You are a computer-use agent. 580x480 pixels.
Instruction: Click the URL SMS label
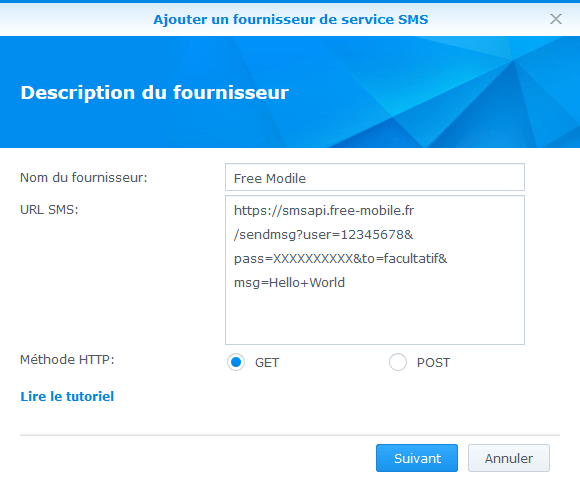coord(49,210)
